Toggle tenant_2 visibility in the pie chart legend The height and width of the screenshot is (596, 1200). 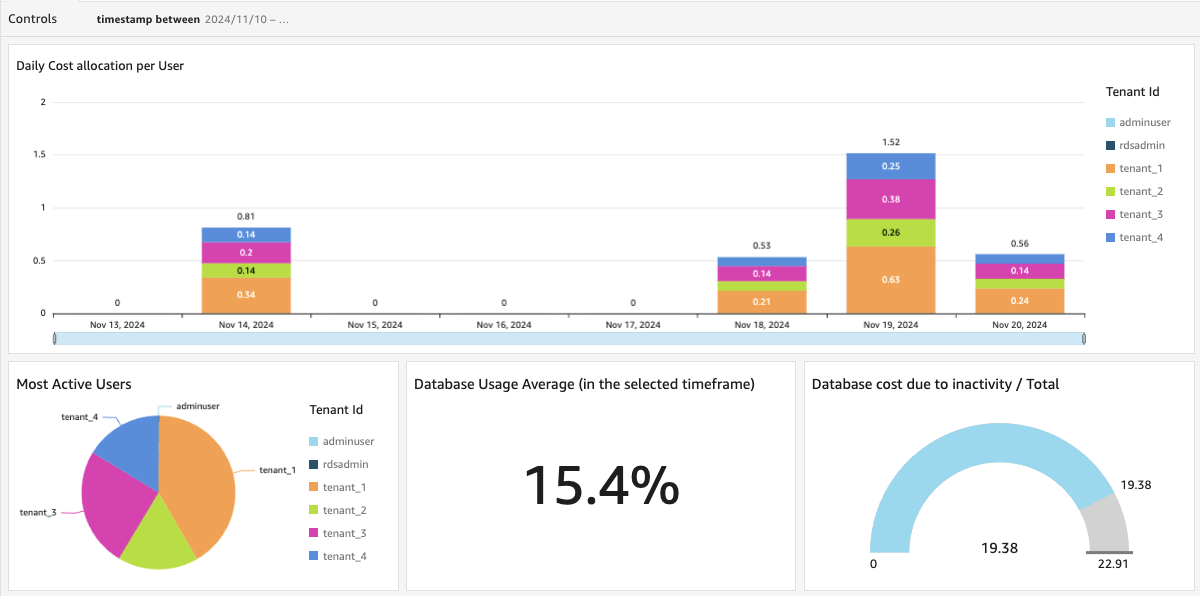[x=315, y=510]
